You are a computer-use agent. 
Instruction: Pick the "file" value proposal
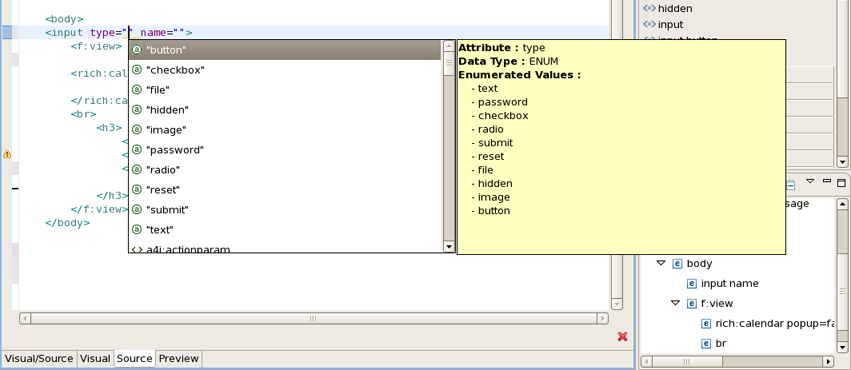(x=285, y=90)
